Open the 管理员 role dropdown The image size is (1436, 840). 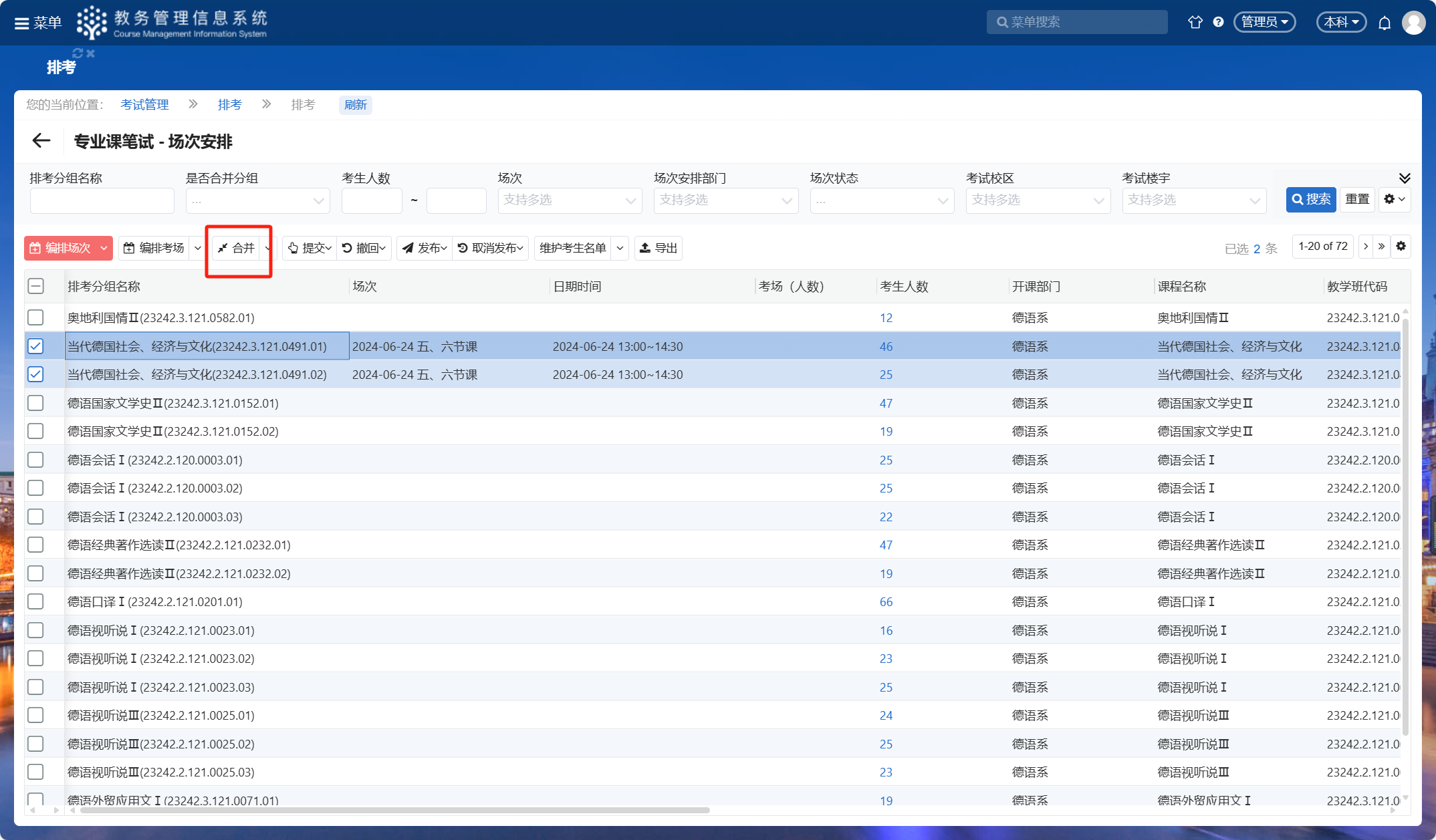(1264, 22)
